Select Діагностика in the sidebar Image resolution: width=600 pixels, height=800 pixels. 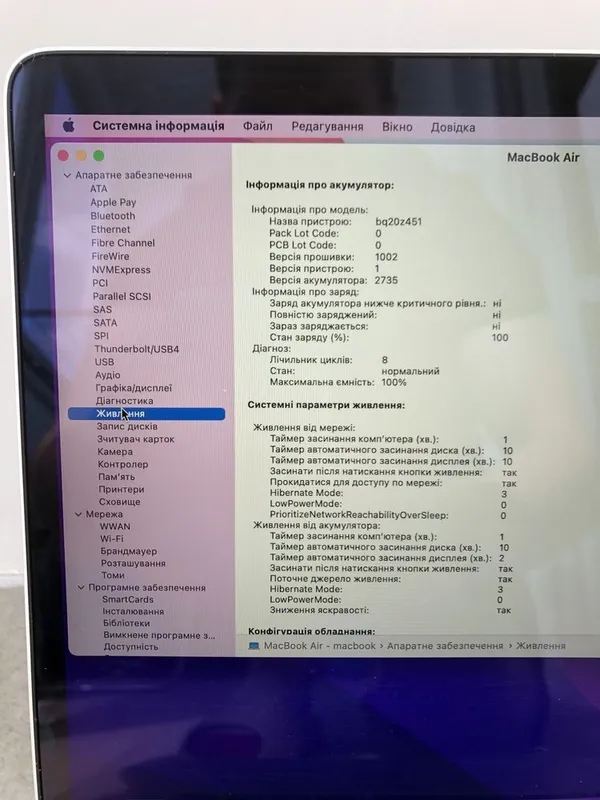124,401
